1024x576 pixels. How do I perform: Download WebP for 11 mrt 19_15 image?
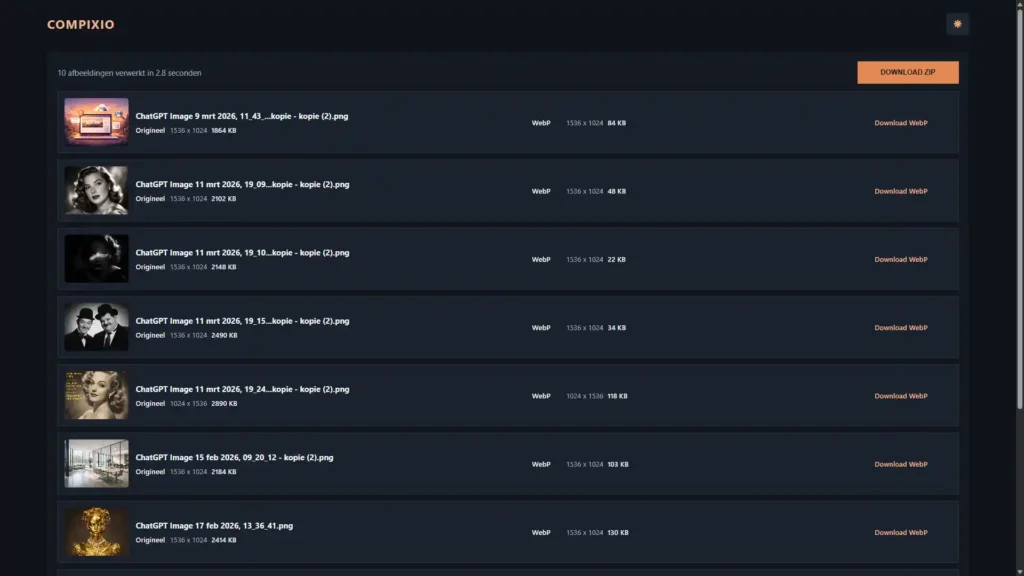click(900, 328)
